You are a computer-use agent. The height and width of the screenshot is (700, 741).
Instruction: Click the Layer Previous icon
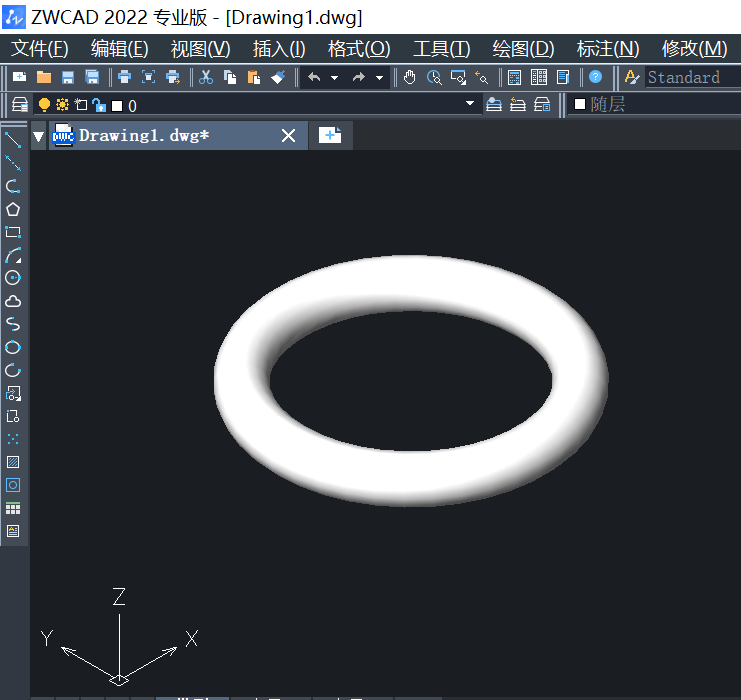click(x=518, y=104)
